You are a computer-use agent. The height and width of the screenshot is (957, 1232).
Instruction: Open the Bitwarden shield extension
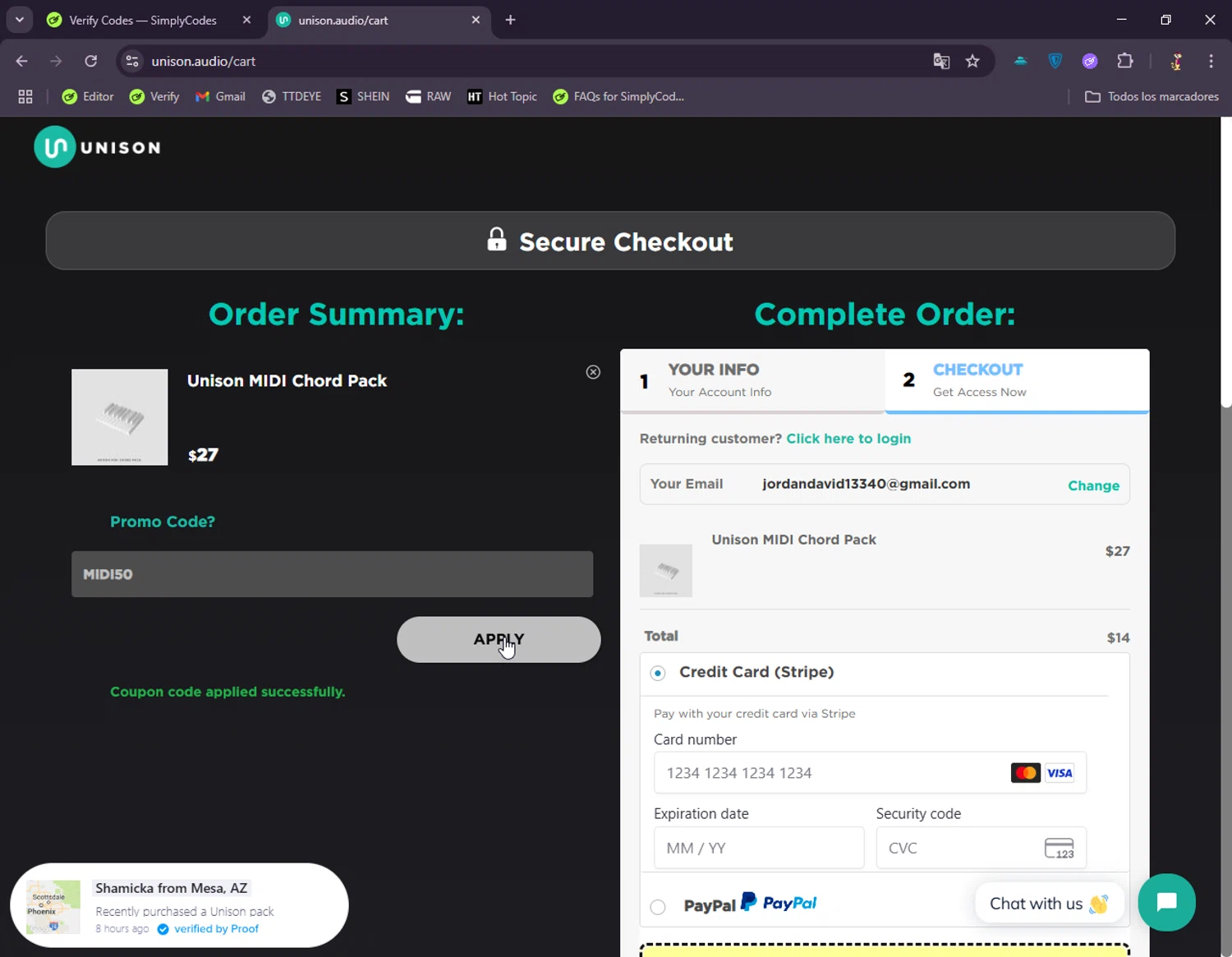coord(1055,61)
